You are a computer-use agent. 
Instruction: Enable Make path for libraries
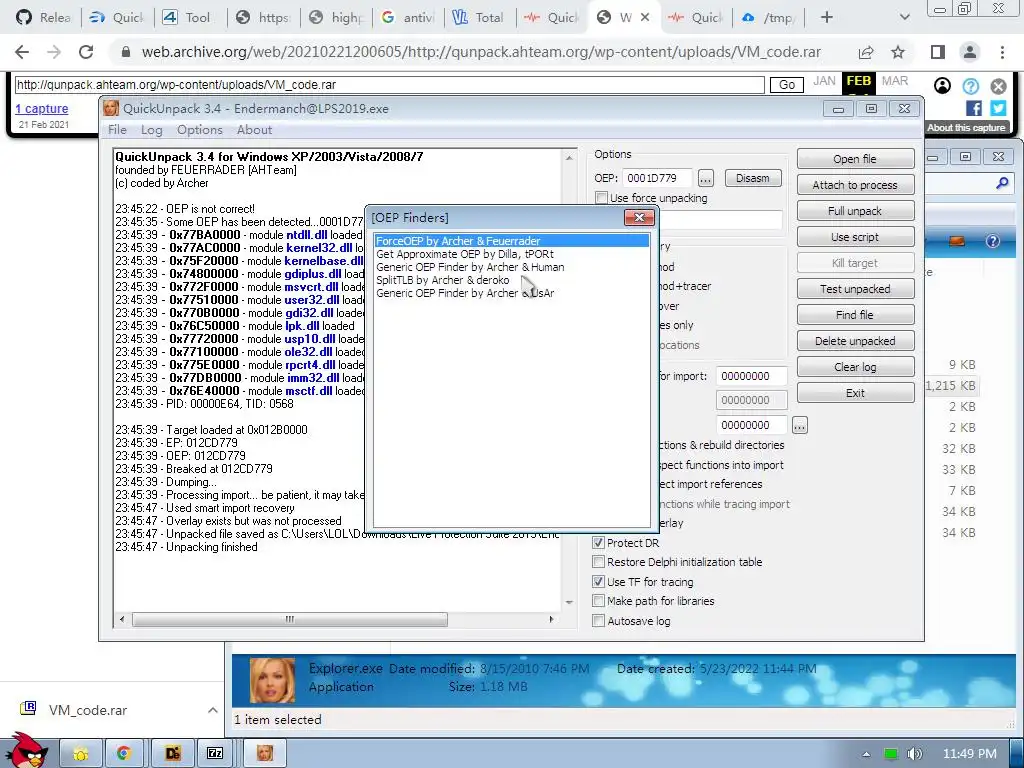(x=598, y=601)
